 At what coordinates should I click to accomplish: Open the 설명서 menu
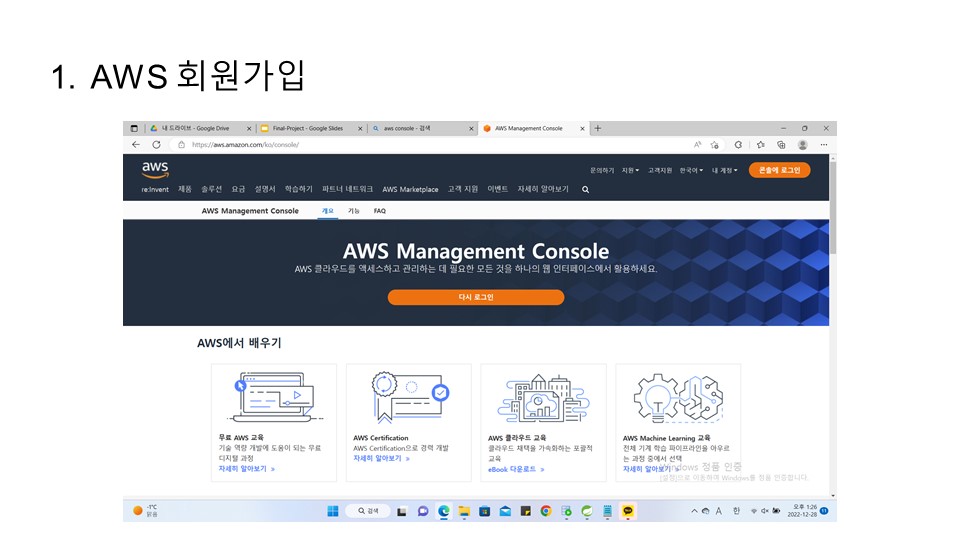point(265,189)
